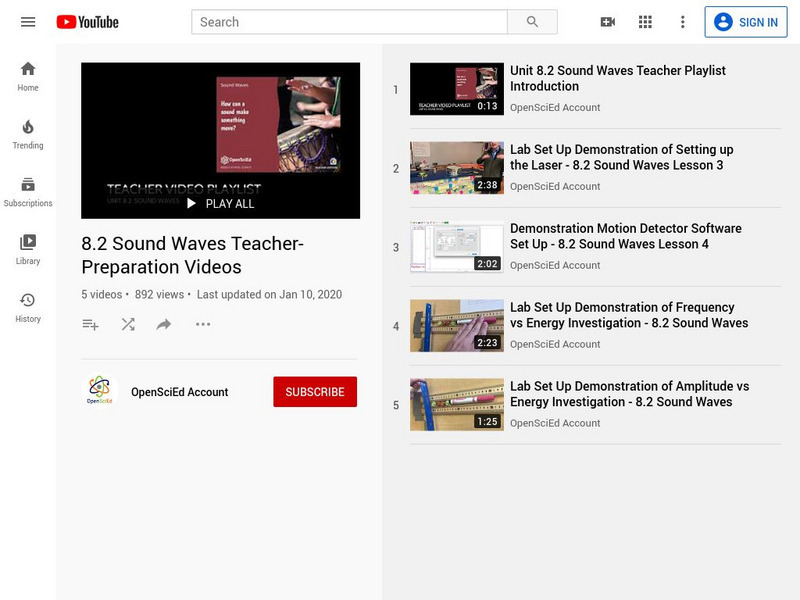The width and height of the screenshot is (800, 600).
Task: Click the search magnifier button
Action: pos(532,22)
